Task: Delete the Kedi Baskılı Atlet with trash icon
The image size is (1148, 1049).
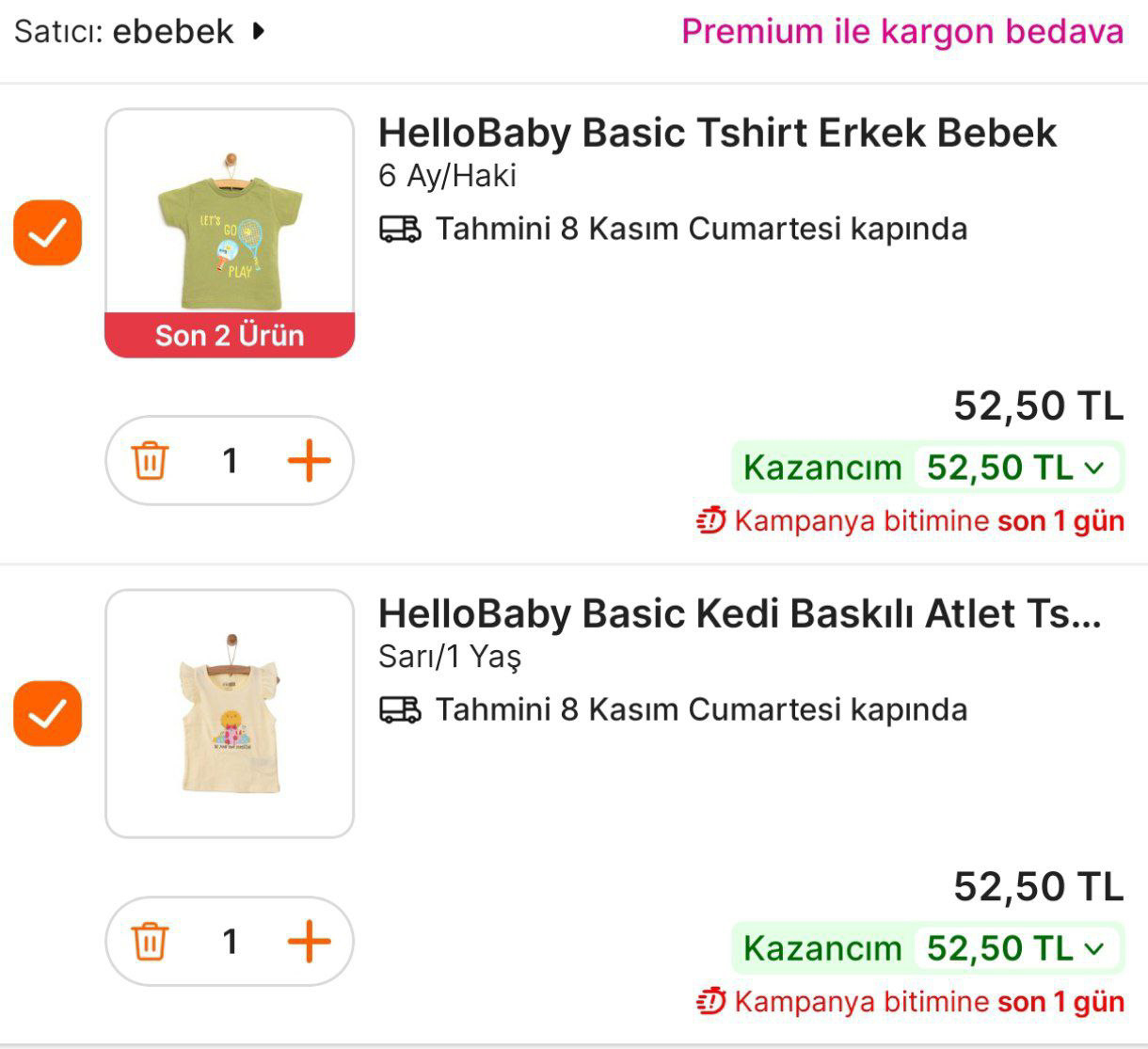Action: pos(150,941)
